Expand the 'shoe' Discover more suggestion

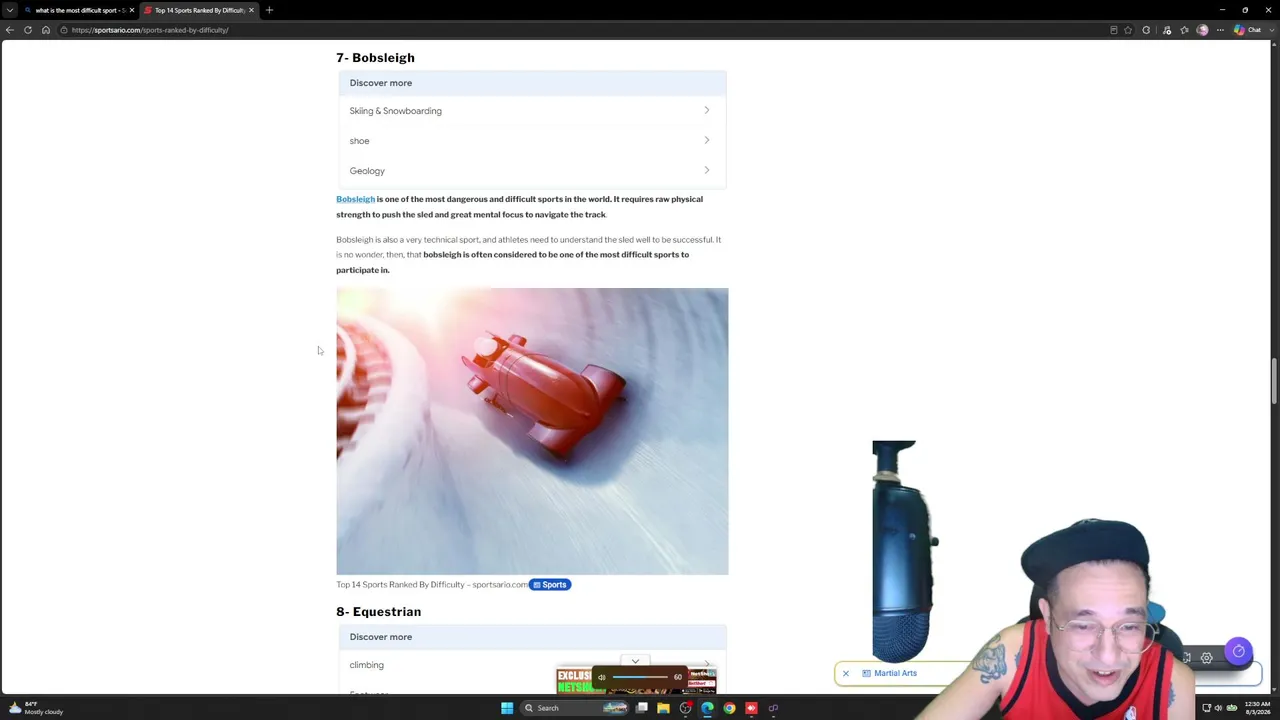pyautogui.click(x=532, y=141)
